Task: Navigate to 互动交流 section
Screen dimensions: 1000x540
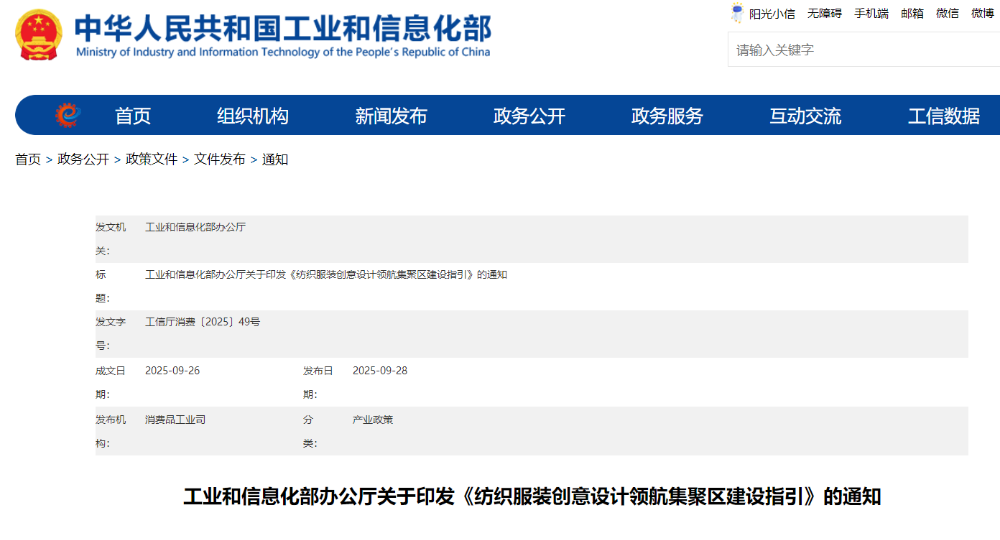Action: (x=805, y=116)
